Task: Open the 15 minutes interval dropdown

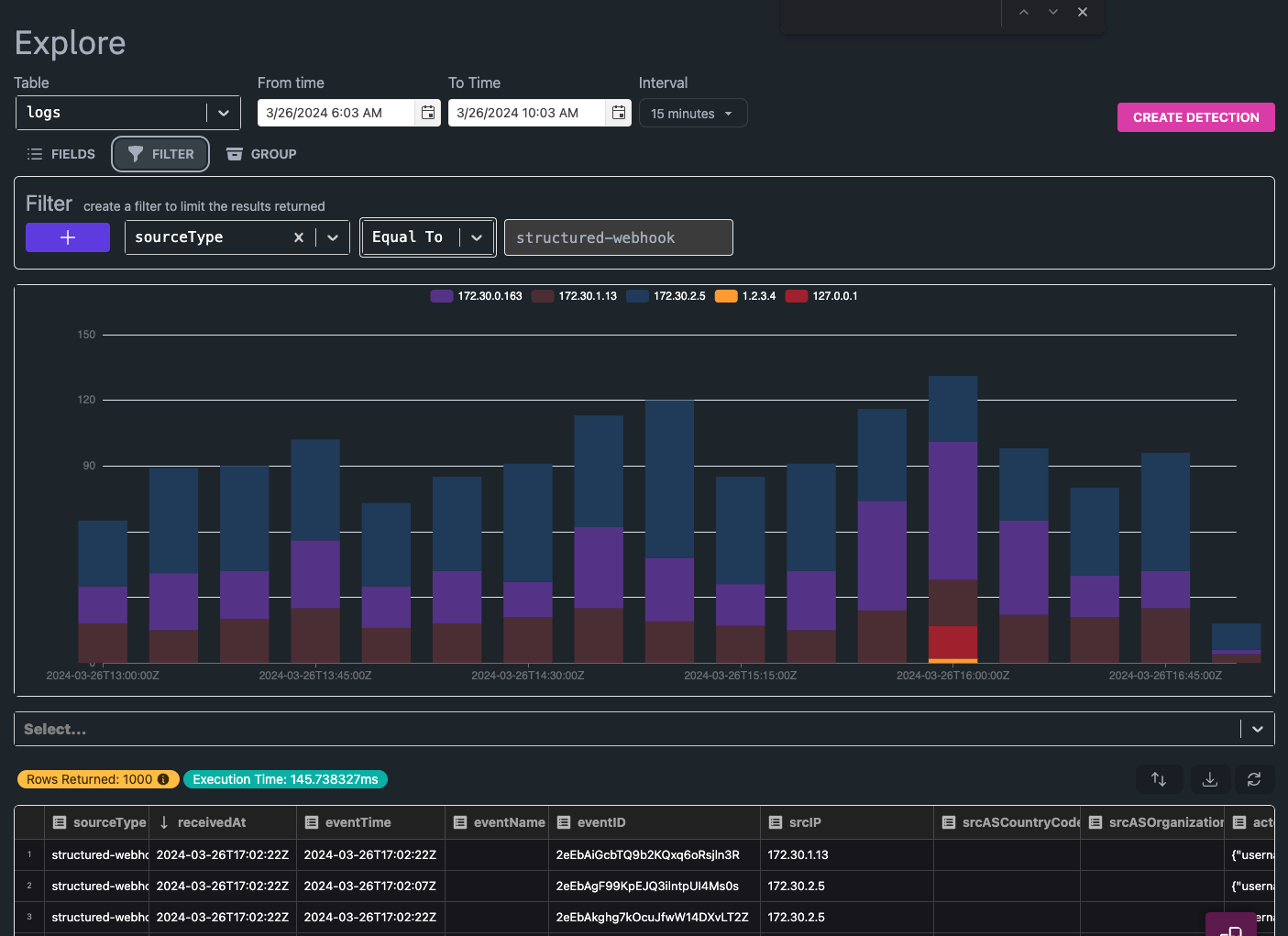Action: pyautogui.click(x=692, y=114)
